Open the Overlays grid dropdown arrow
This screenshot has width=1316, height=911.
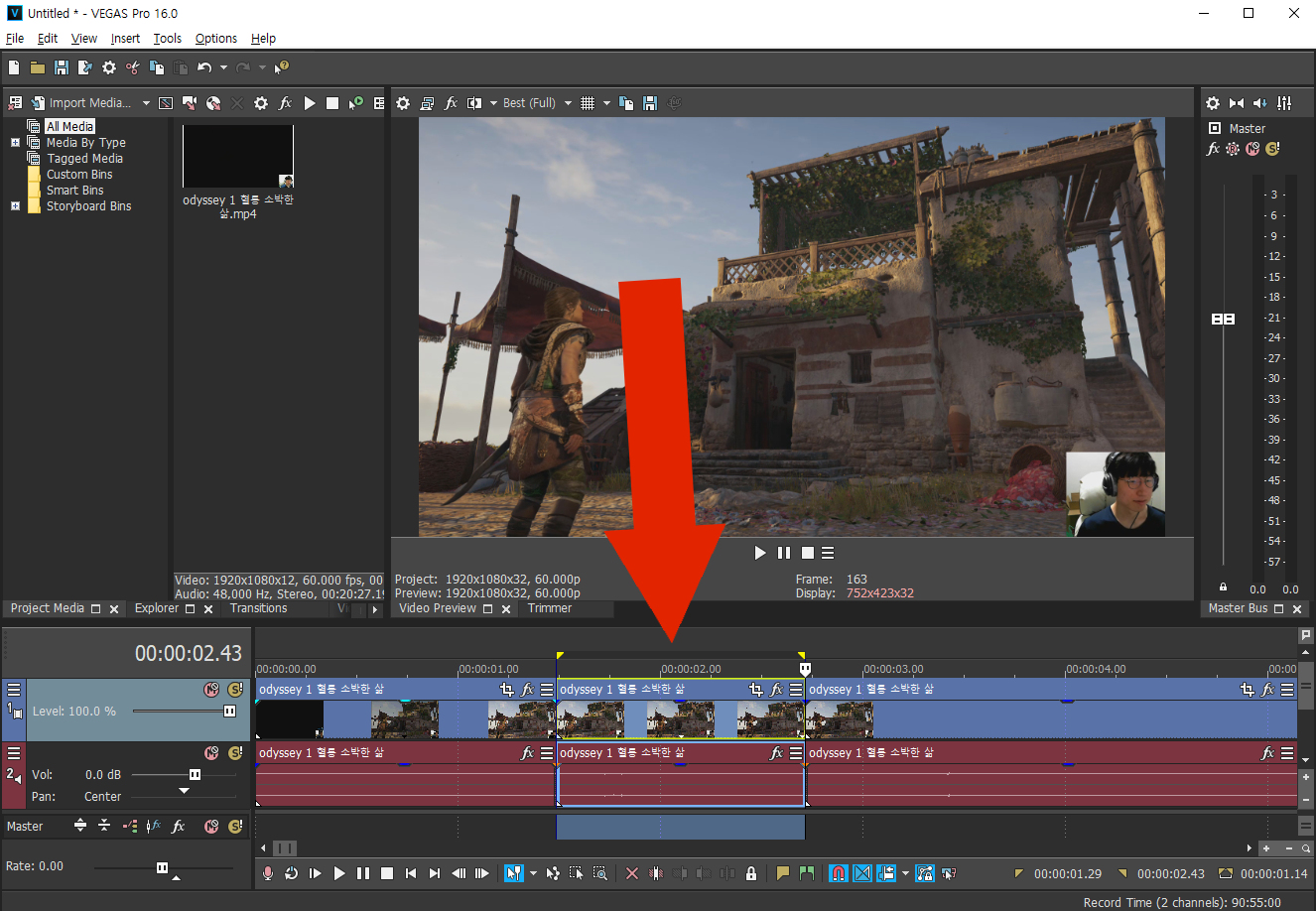click(x=606, y=103)
